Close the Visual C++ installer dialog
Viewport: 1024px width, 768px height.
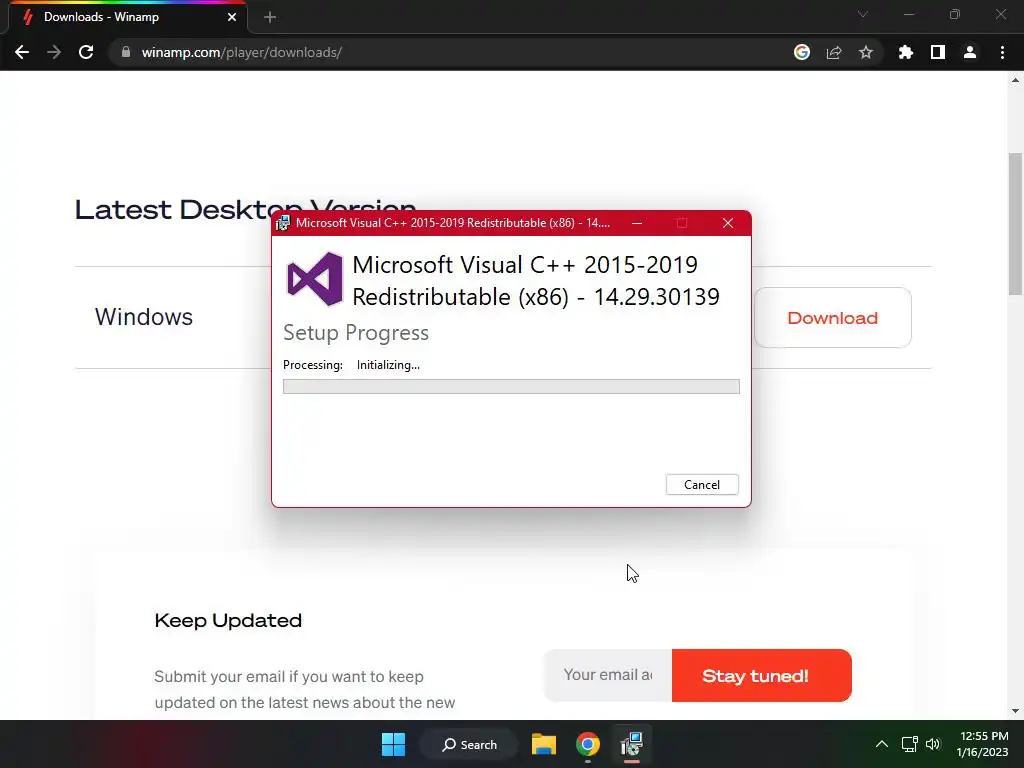[x=728, y=223]
